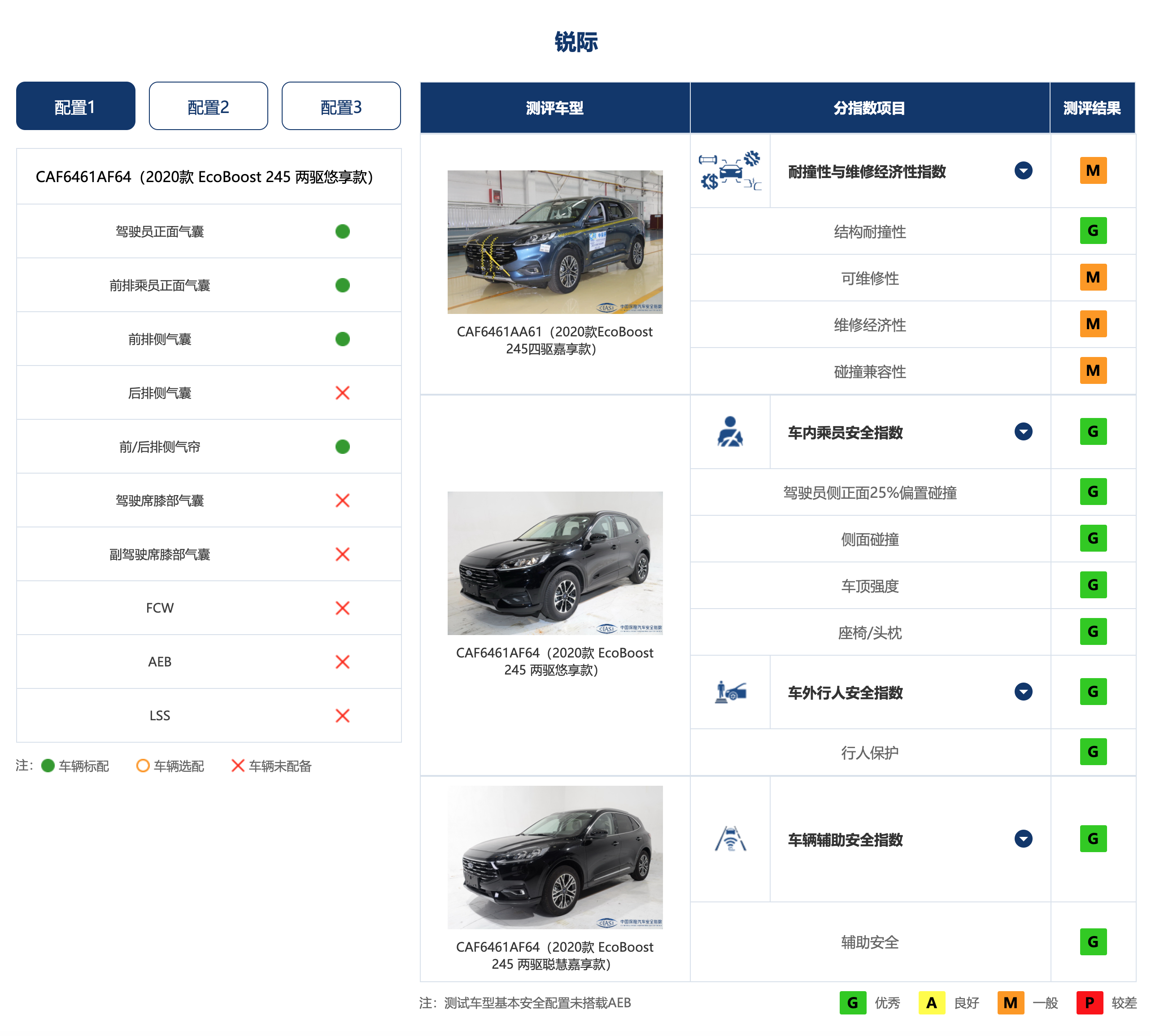Image resolution: width=1151 pixels, height=1036 pixels.
Task: Select the active 配置1 button
Action: pyautogui.click(x=75, y=106)
